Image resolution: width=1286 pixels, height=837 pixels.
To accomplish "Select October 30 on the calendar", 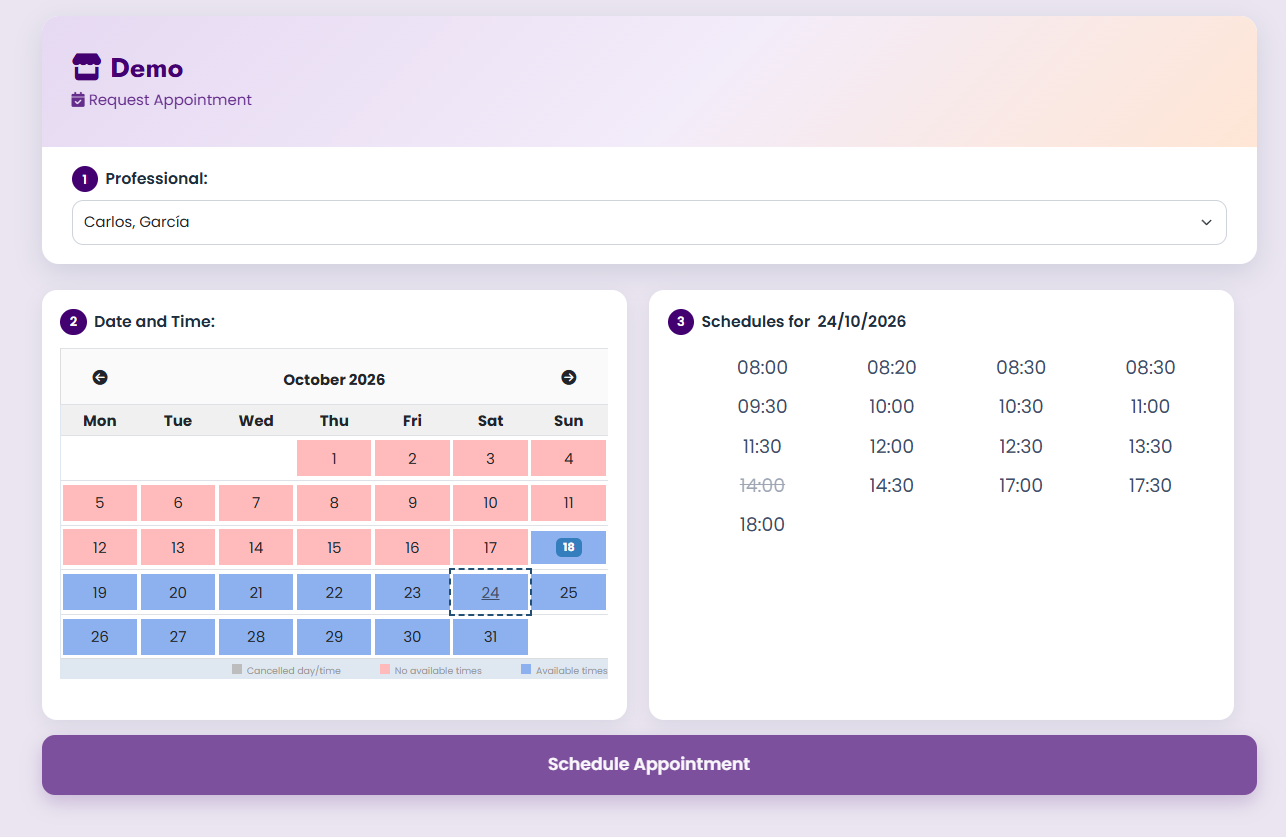I will pyautogui.click(x=412, y=637).
